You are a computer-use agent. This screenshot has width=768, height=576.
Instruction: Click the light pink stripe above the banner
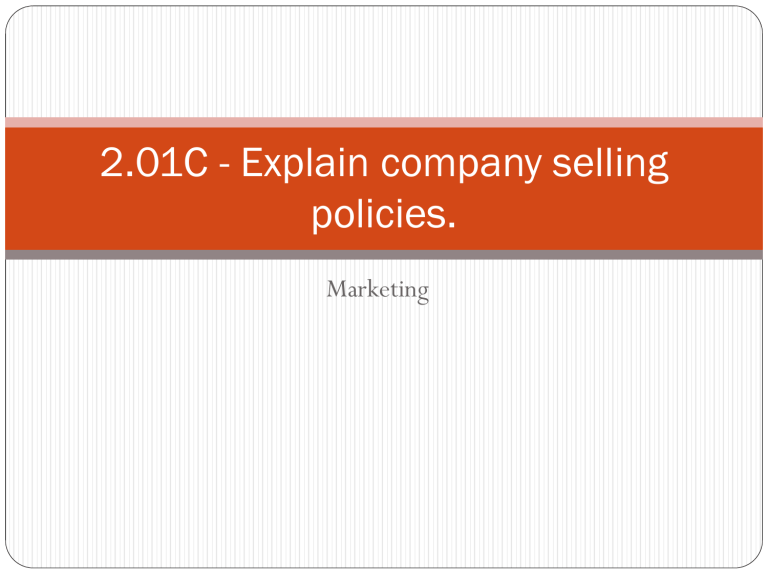point(384,122)
